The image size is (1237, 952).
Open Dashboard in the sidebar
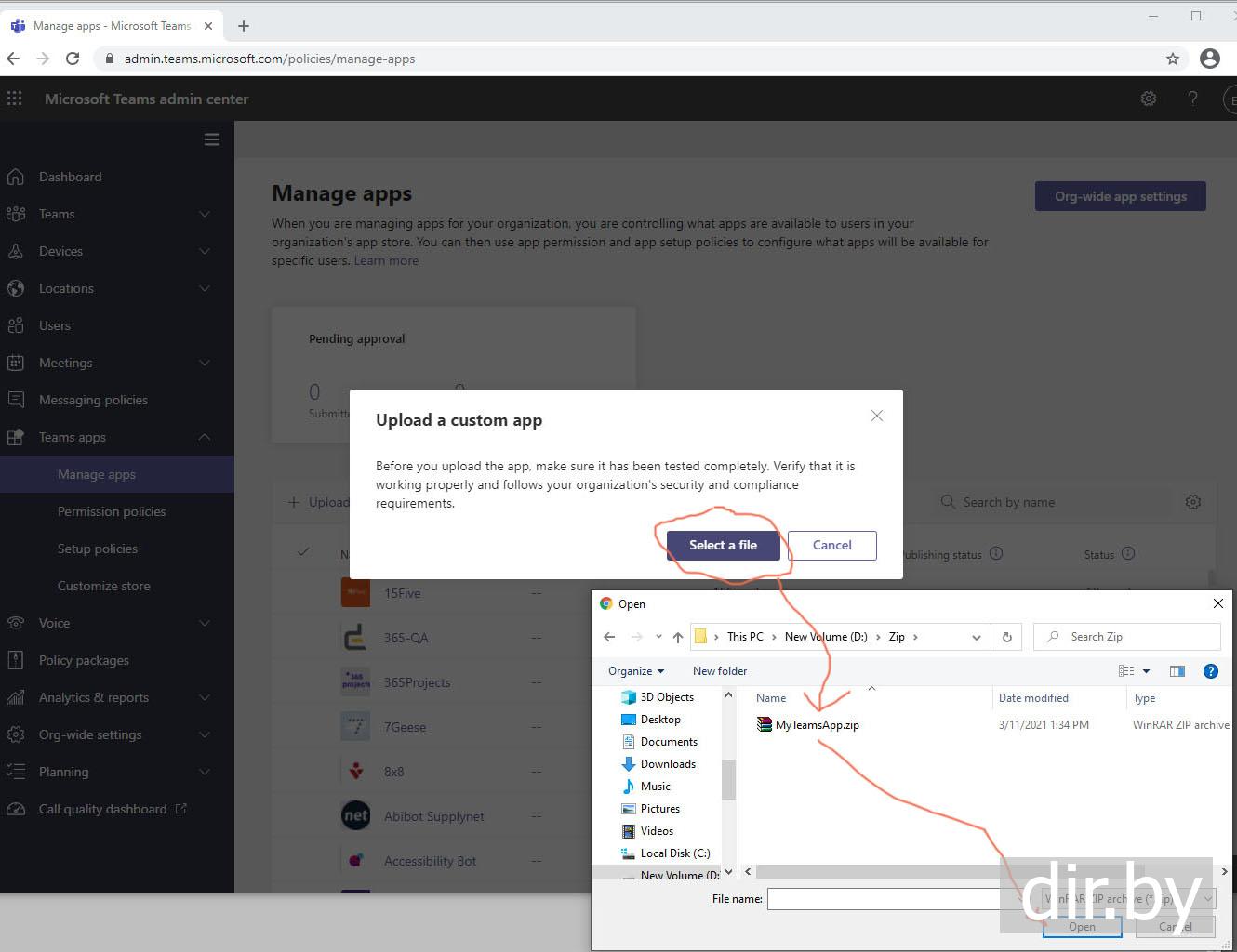[x=71, y=177]
